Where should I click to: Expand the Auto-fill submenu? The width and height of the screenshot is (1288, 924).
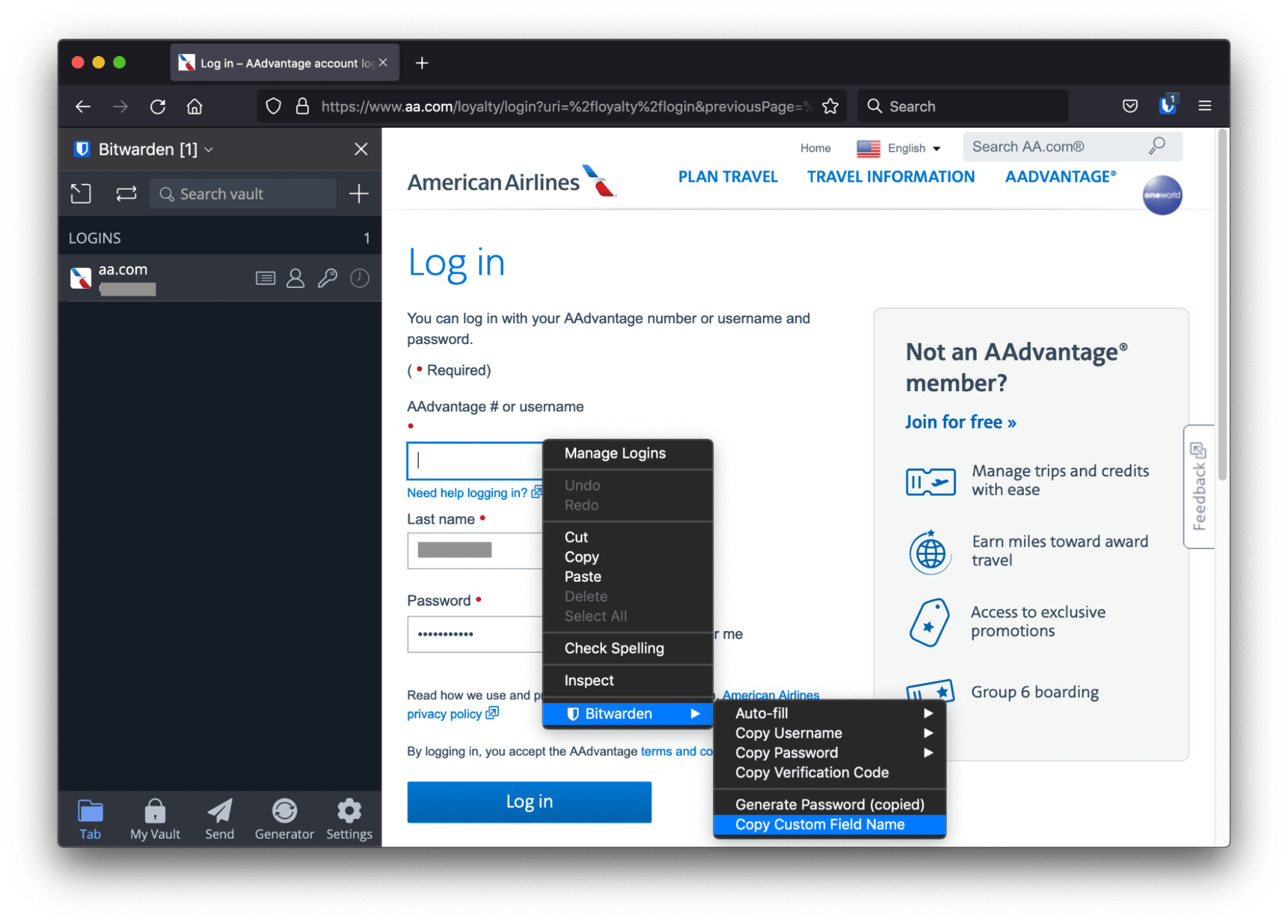click(x=830, y=713)
